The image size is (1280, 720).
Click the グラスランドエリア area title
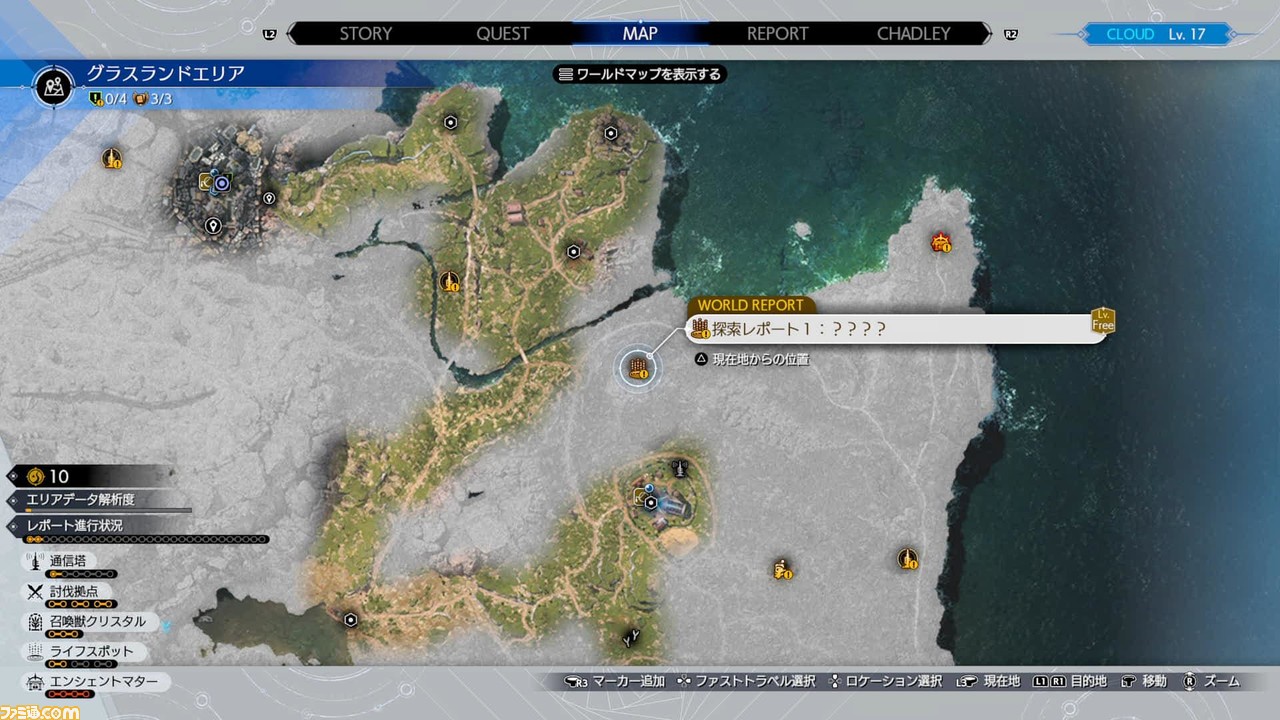[x=165, y=74]
